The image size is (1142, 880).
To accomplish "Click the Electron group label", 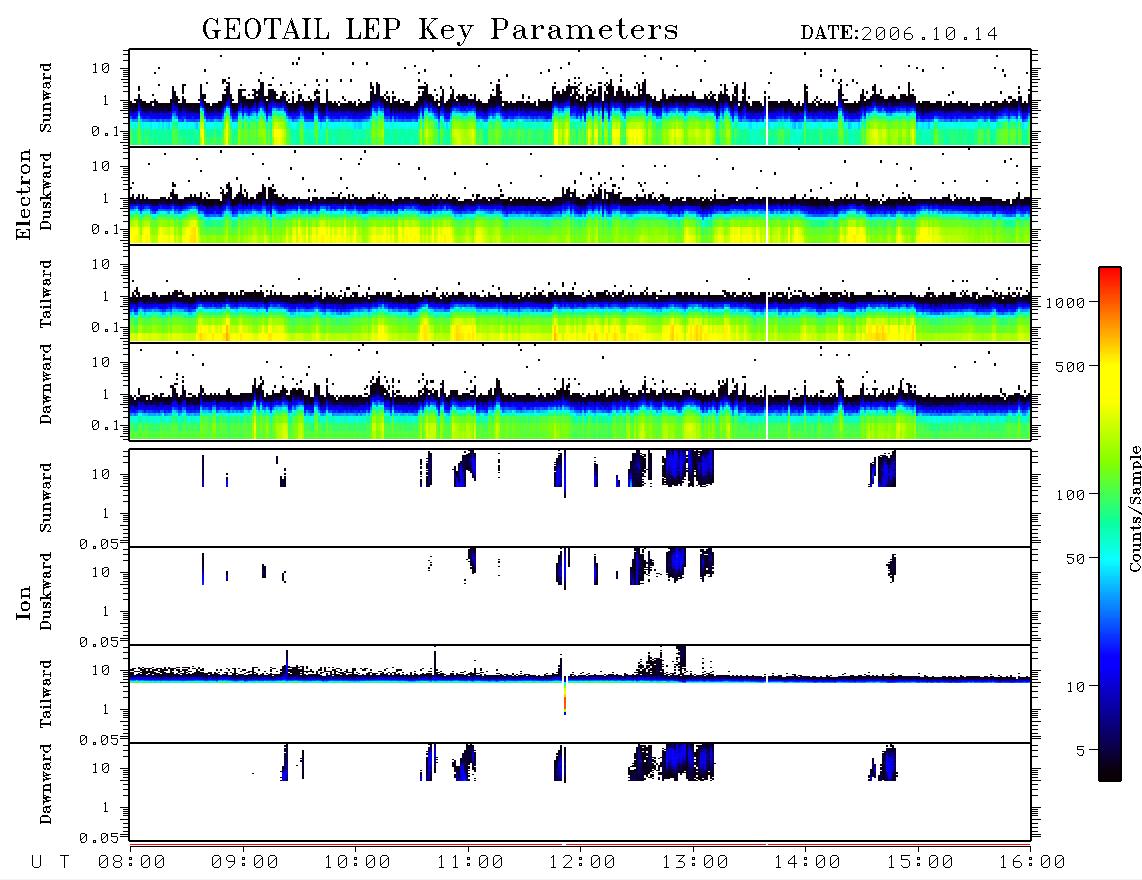I will 23,194.
